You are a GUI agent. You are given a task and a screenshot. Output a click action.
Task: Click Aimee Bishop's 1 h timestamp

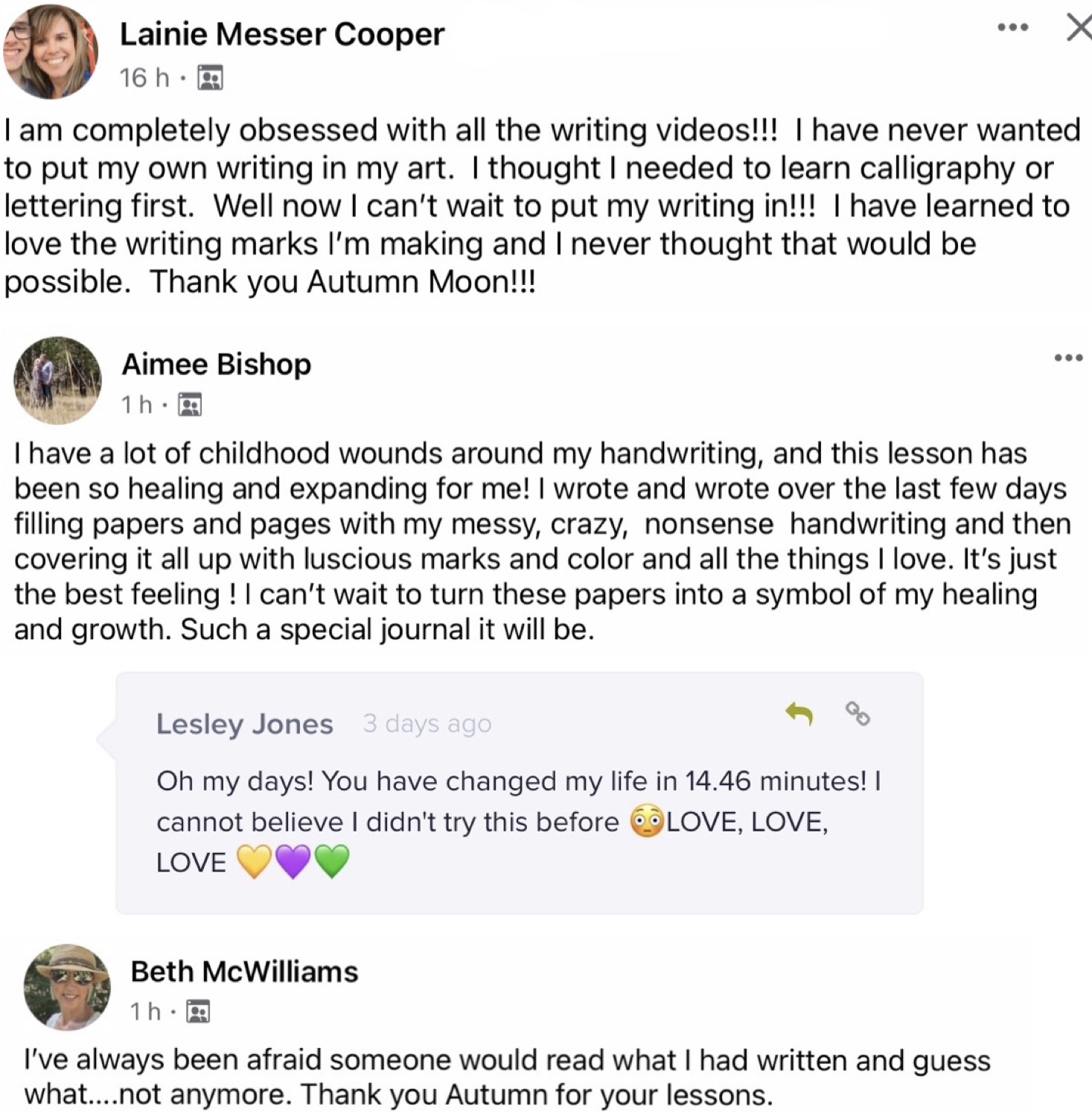(x=137, y=405)
